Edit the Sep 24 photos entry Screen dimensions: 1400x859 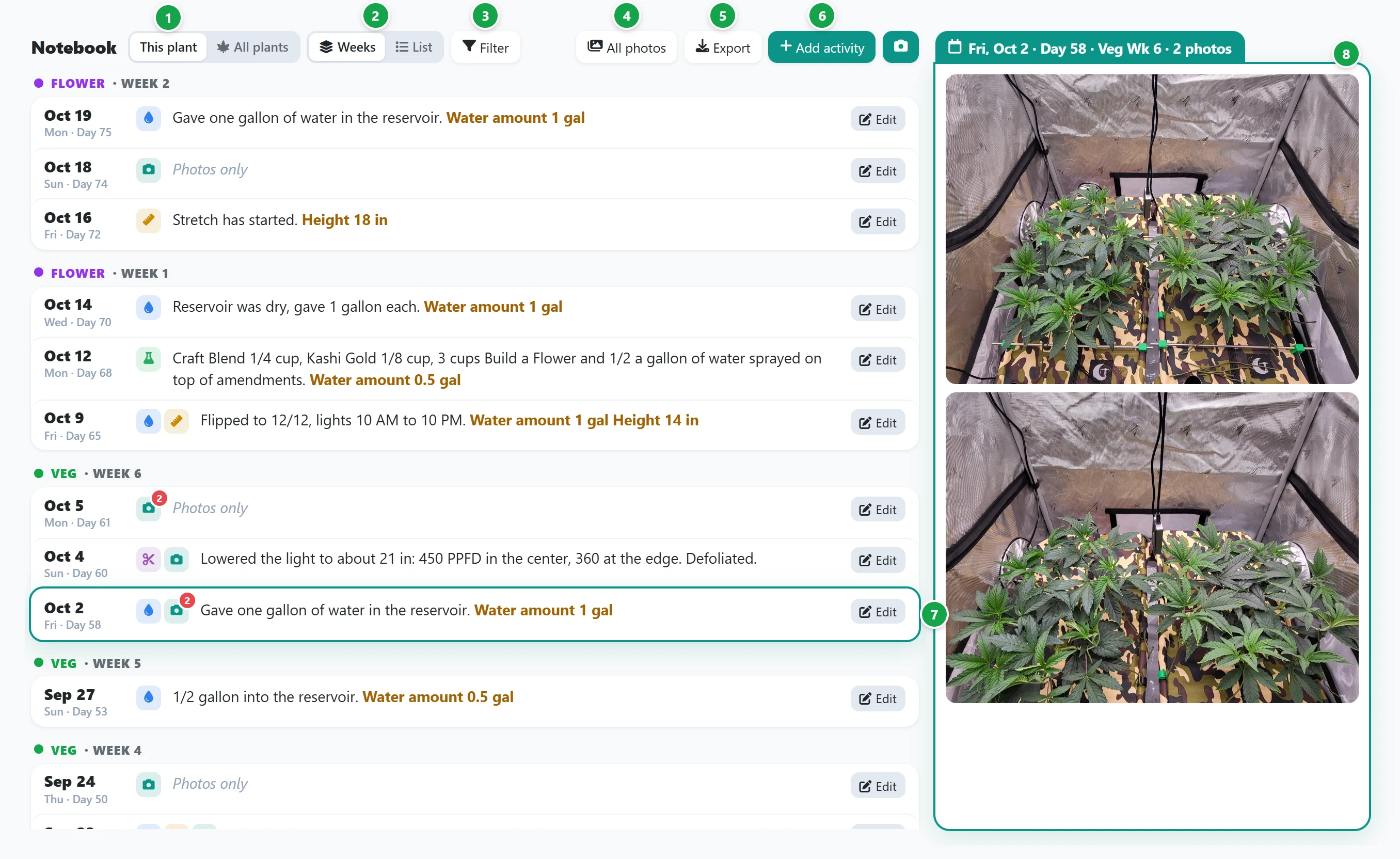click(877, 786)
